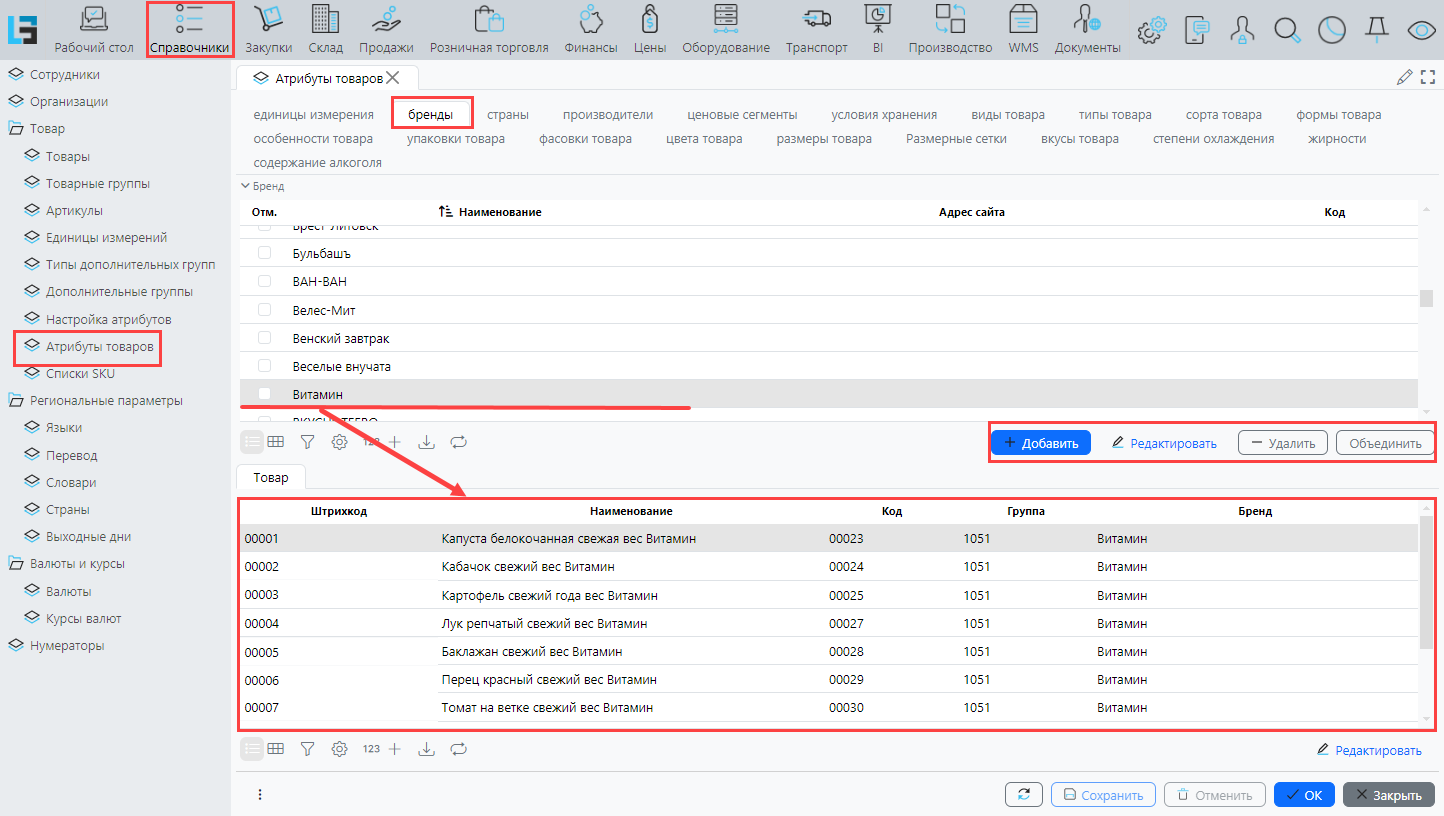
Task: Click the Объединить button
Action: tap(1384, 443)
